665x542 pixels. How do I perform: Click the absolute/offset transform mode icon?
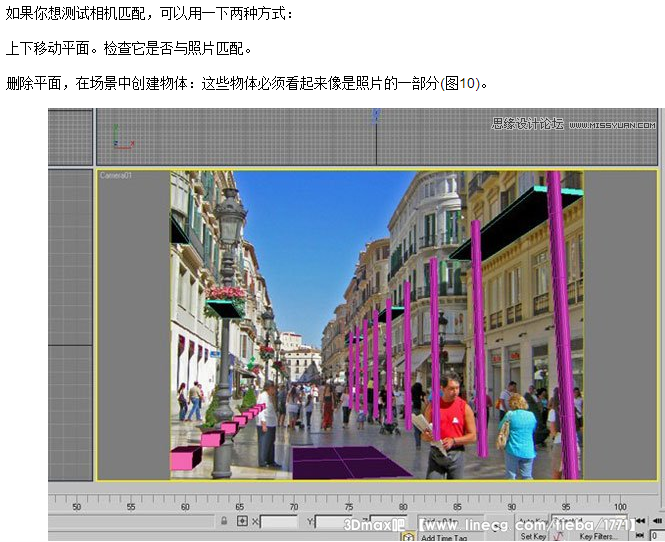[x=241, y=521]
